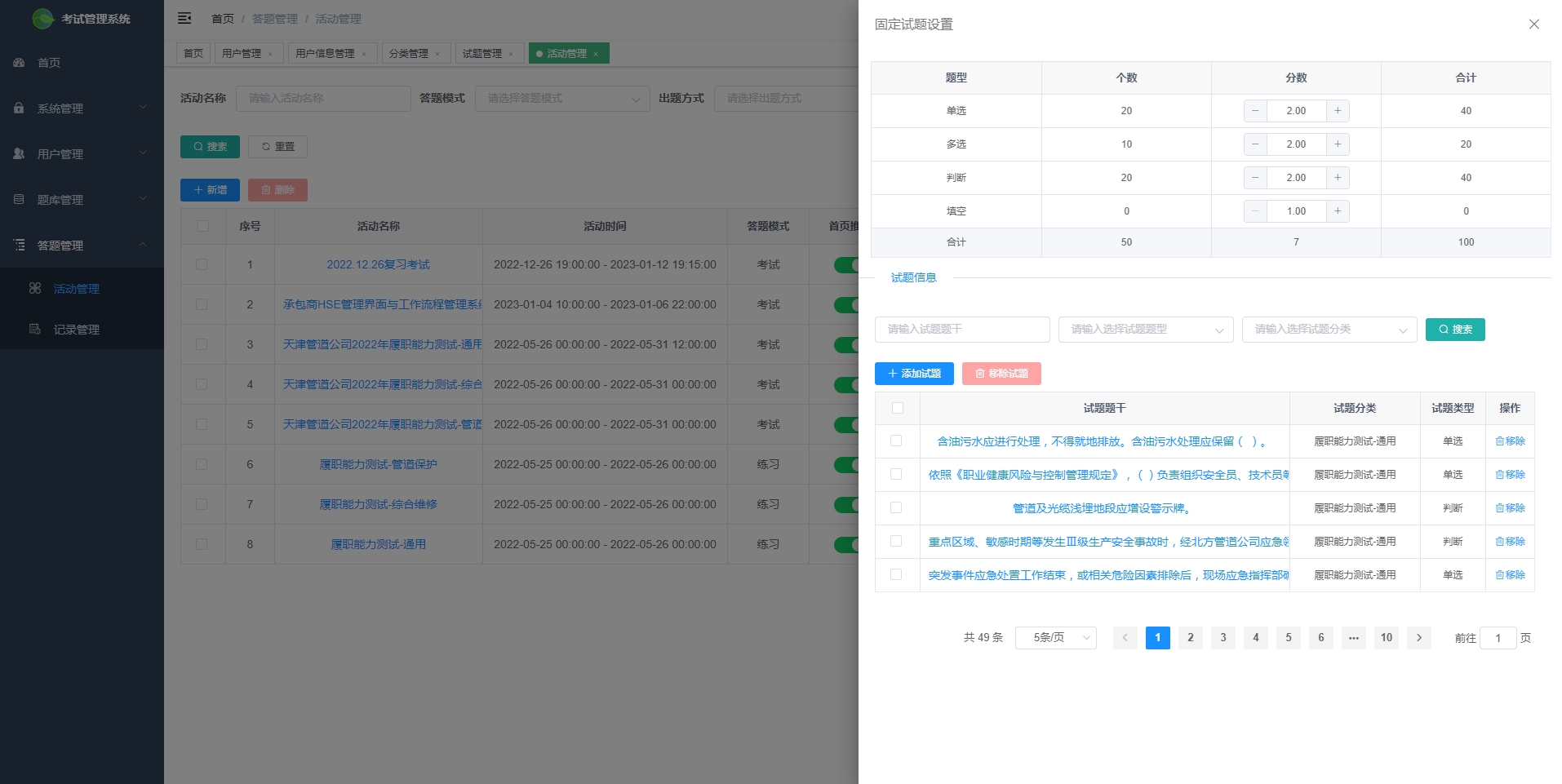Click the 请输入活动名称 input field
The width and height of the screenshot is (1562, 784).
(x=323, y=99)
